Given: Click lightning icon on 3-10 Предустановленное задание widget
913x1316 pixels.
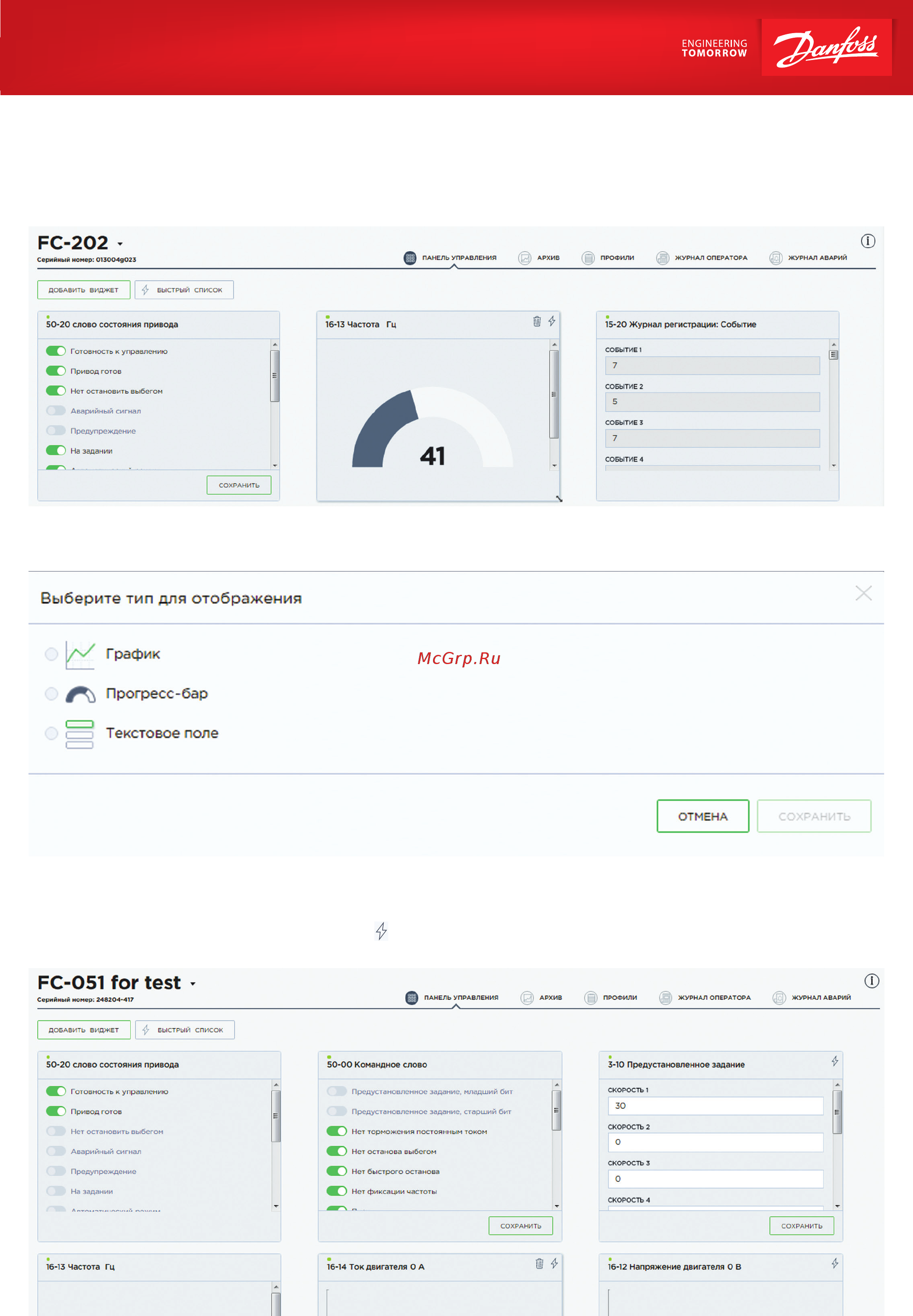Looking at the screenshot, I should tap(835, 1061).
